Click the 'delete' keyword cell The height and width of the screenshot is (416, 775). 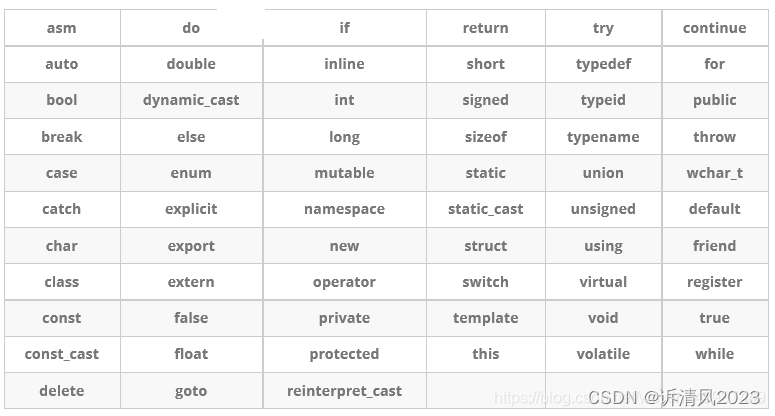(x=62, y=391)
